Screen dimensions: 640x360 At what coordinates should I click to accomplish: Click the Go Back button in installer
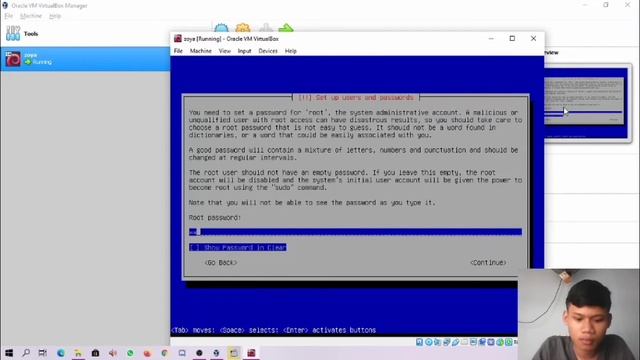221,262
